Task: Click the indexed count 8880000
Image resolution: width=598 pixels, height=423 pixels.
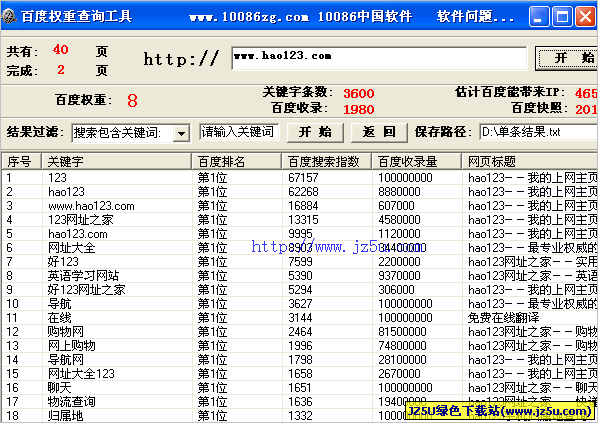Action: coord(399,192)
